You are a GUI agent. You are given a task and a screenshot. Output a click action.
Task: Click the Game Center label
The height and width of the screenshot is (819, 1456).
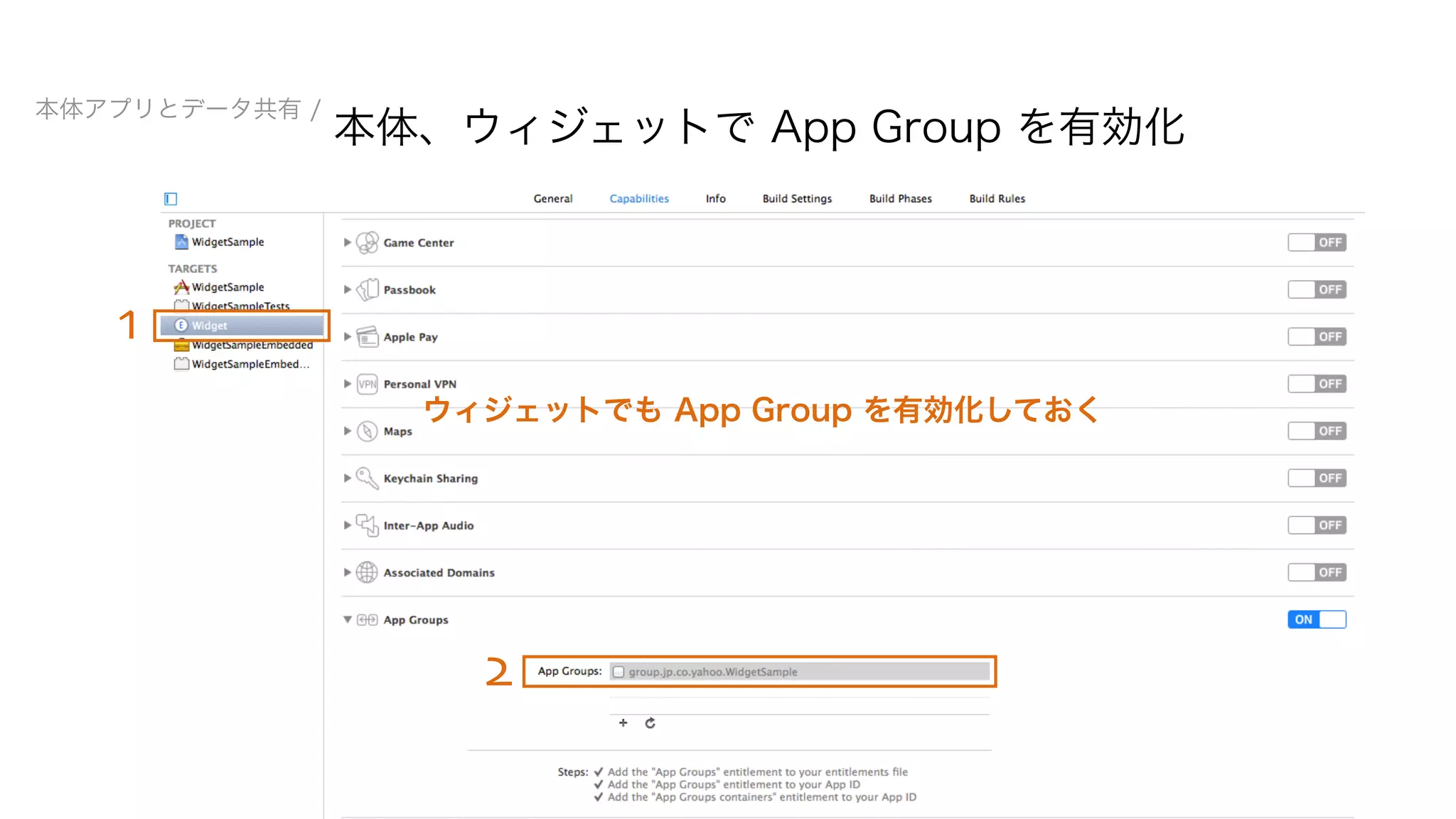tap(418, 242)
